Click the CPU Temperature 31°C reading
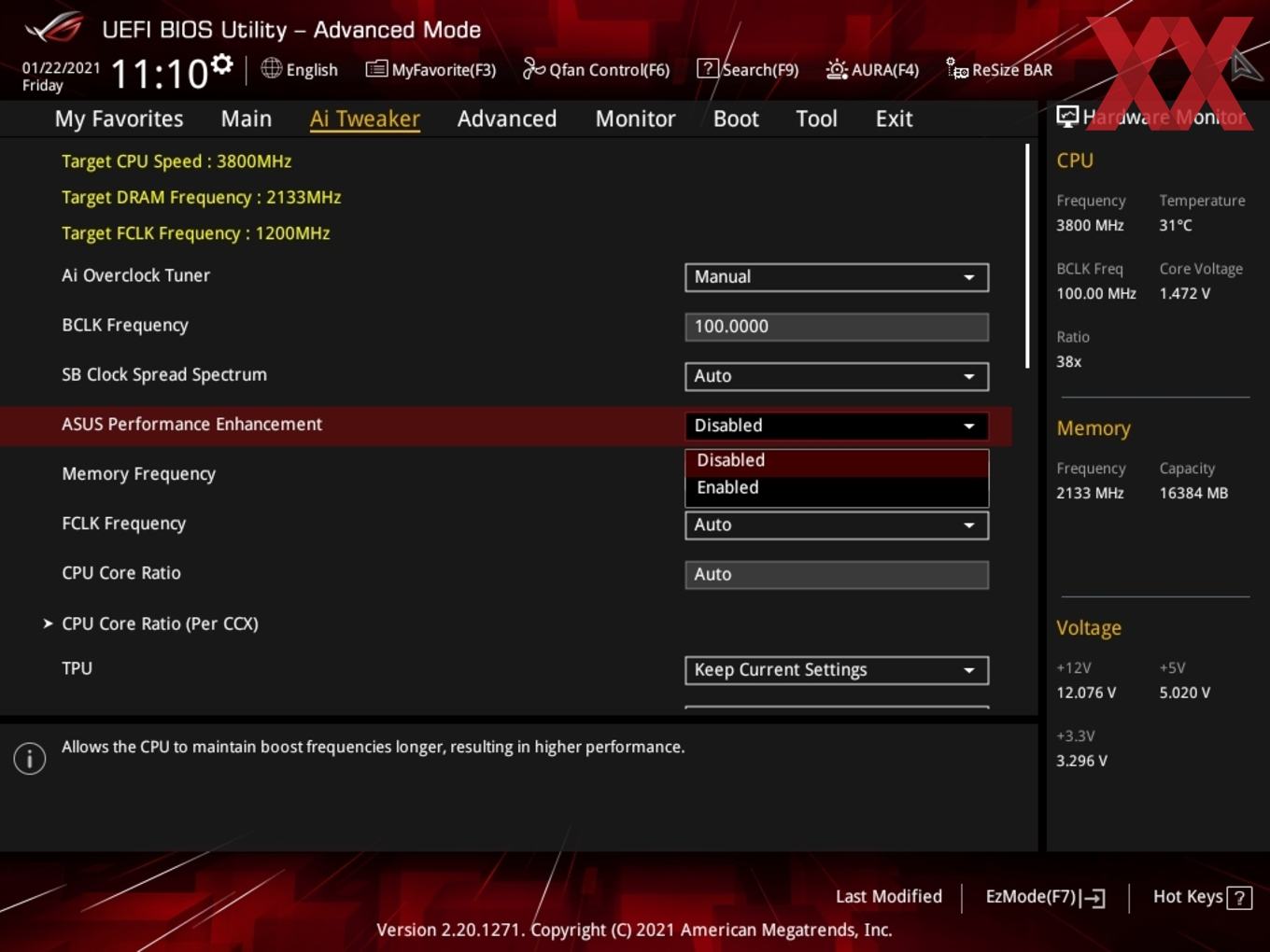The width and height of the screenshot is (1270, 952). pyautogui.click(x=1176, y=225)
